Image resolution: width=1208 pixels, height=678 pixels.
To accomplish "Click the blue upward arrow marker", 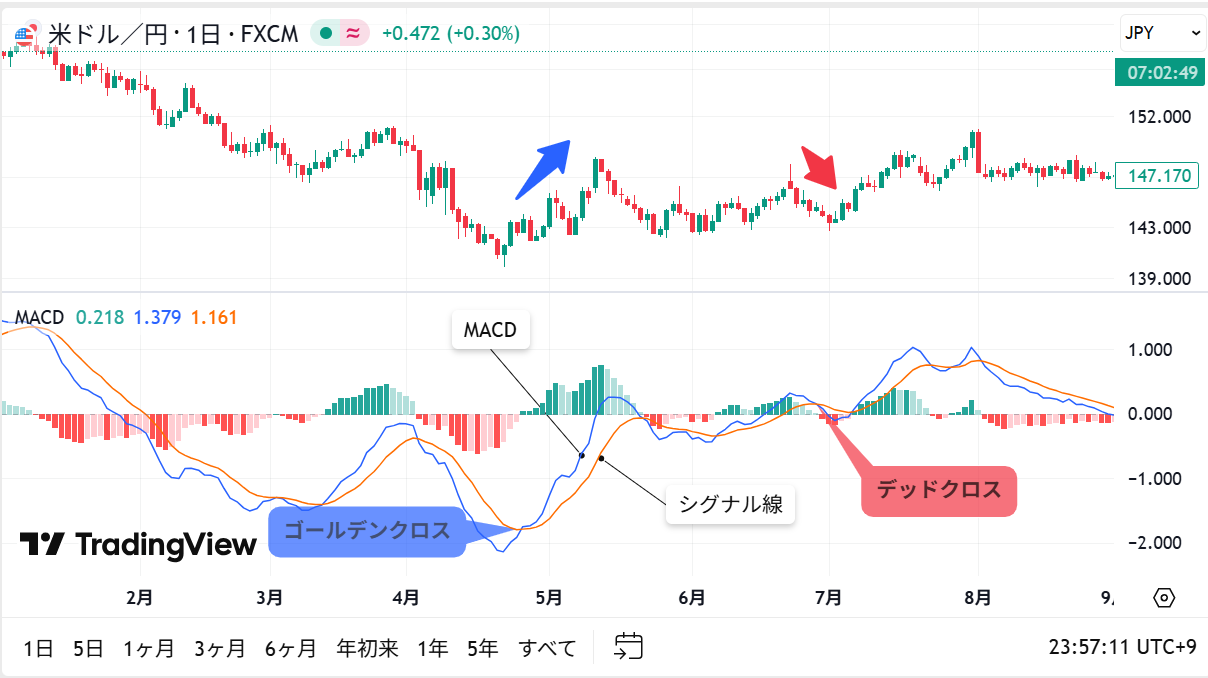I will [x=541, y=168].
